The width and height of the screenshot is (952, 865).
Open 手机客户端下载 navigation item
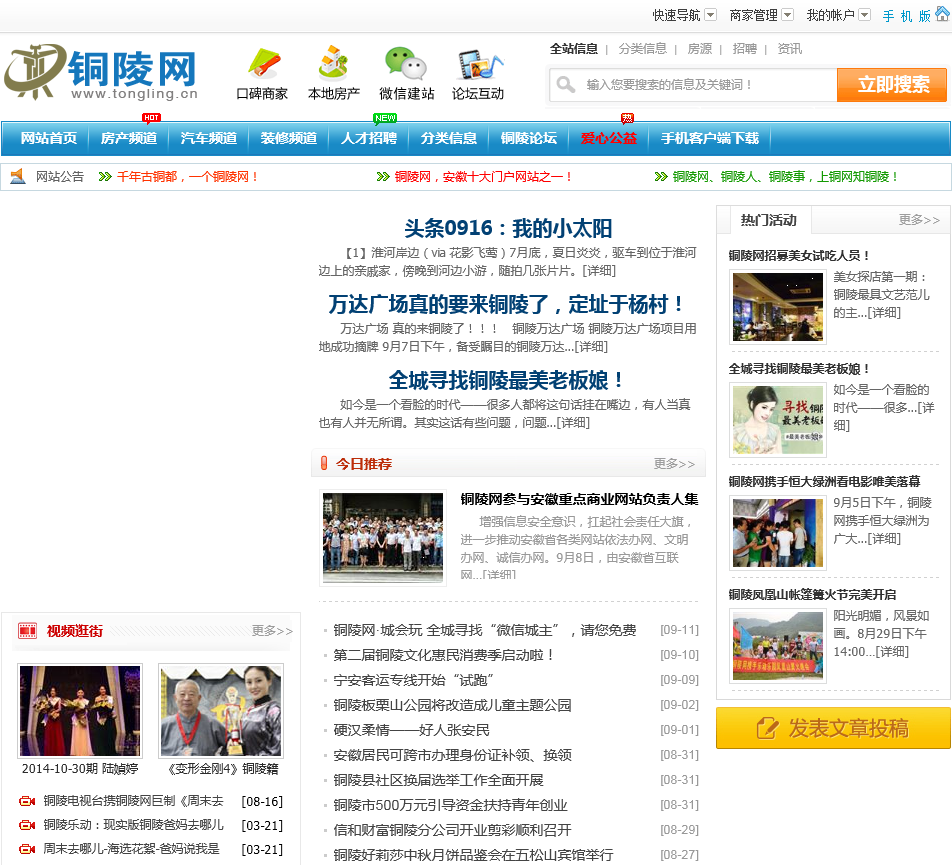[x=710, y=138]
